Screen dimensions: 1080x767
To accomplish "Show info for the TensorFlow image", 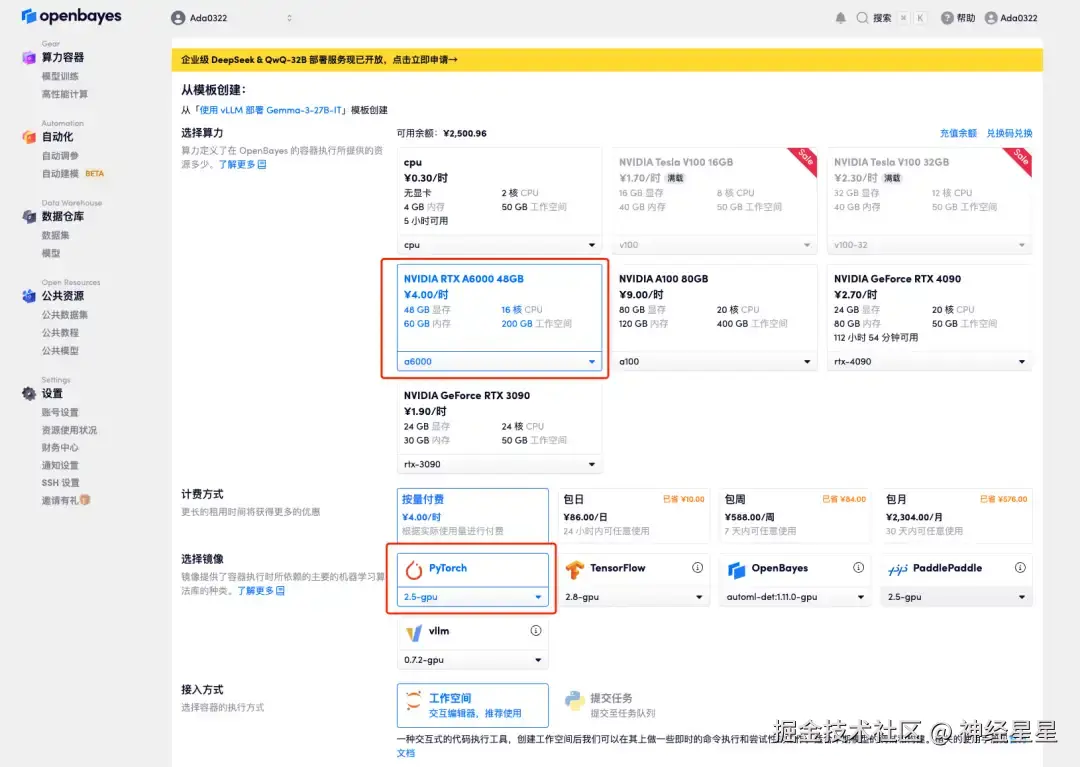I will pyautogui.click(x=697, y=567).
